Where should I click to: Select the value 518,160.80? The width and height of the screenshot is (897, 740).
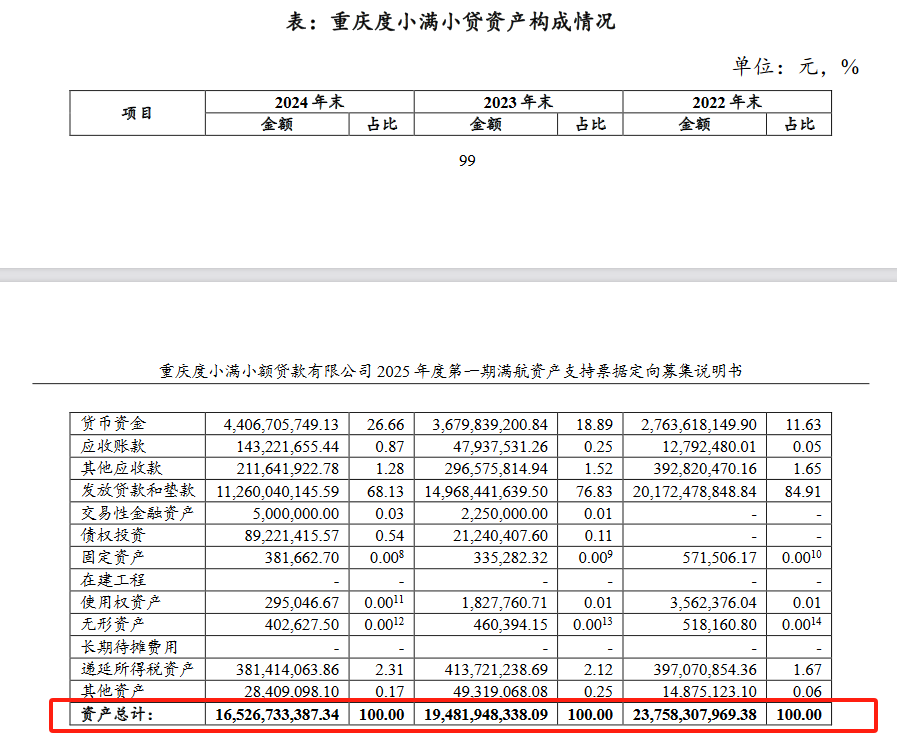pos(719,625)
